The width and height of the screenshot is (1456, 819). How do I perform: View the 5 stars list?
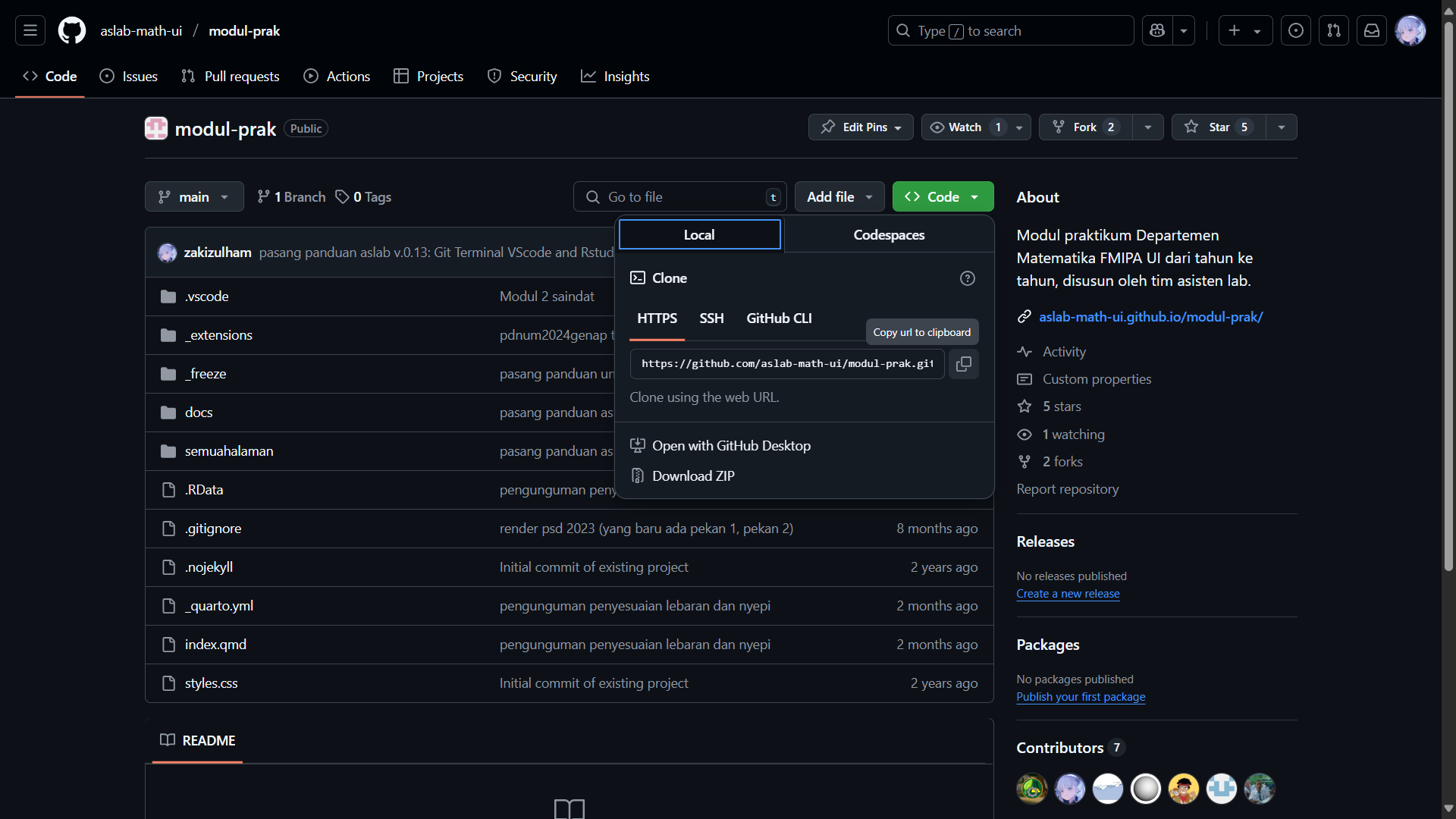[x=1062, y=406]
